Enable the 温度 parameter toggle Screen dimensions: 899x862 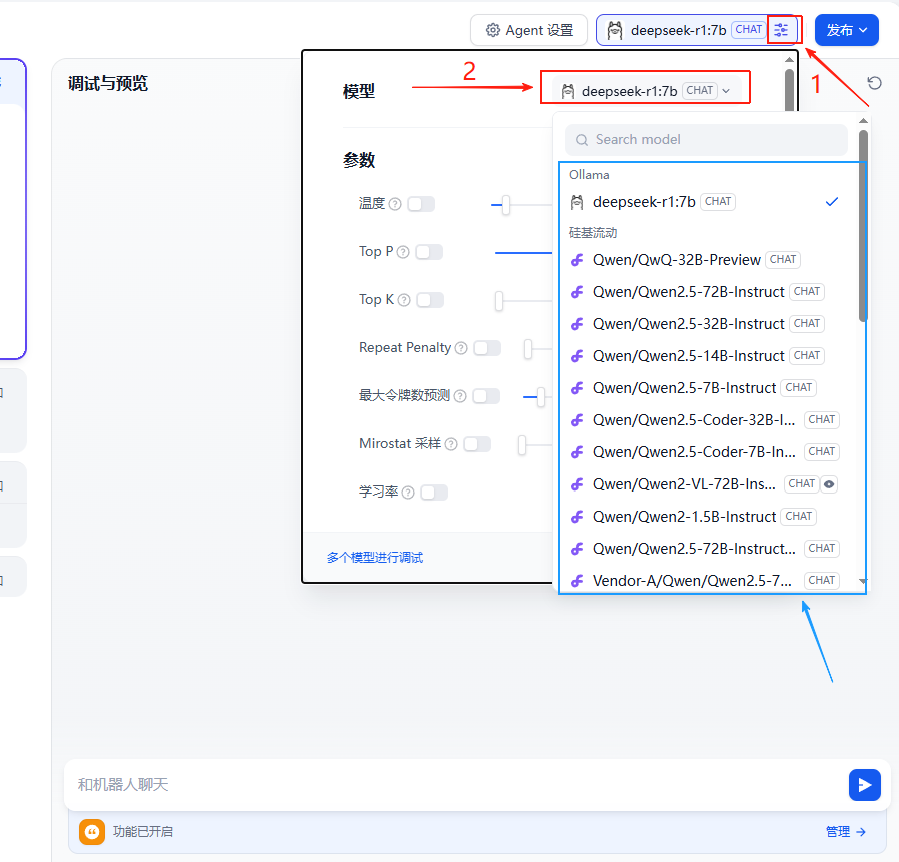[421, 204]
